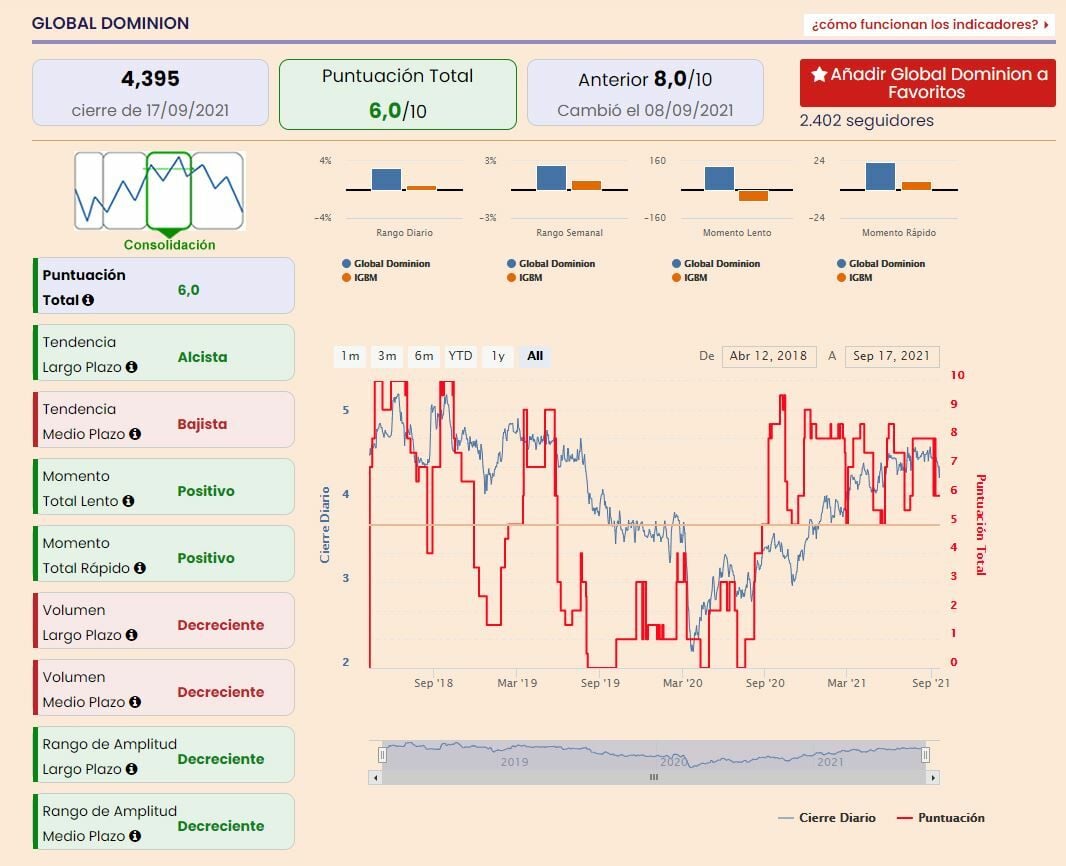Click the 'Bajista' trend value
This screenshot has height=866, width=1066.
coord(203,424)
